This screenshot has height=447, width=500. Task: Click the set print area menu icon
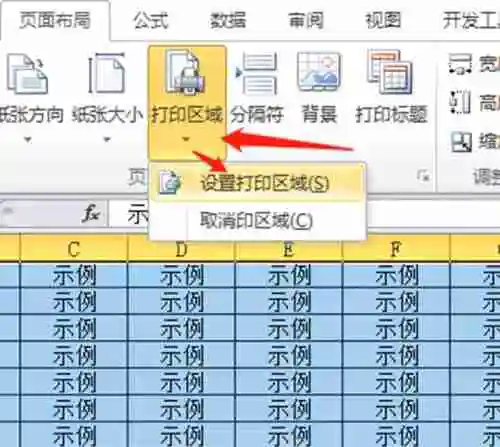pyautogui.click(x=170, y=183)
